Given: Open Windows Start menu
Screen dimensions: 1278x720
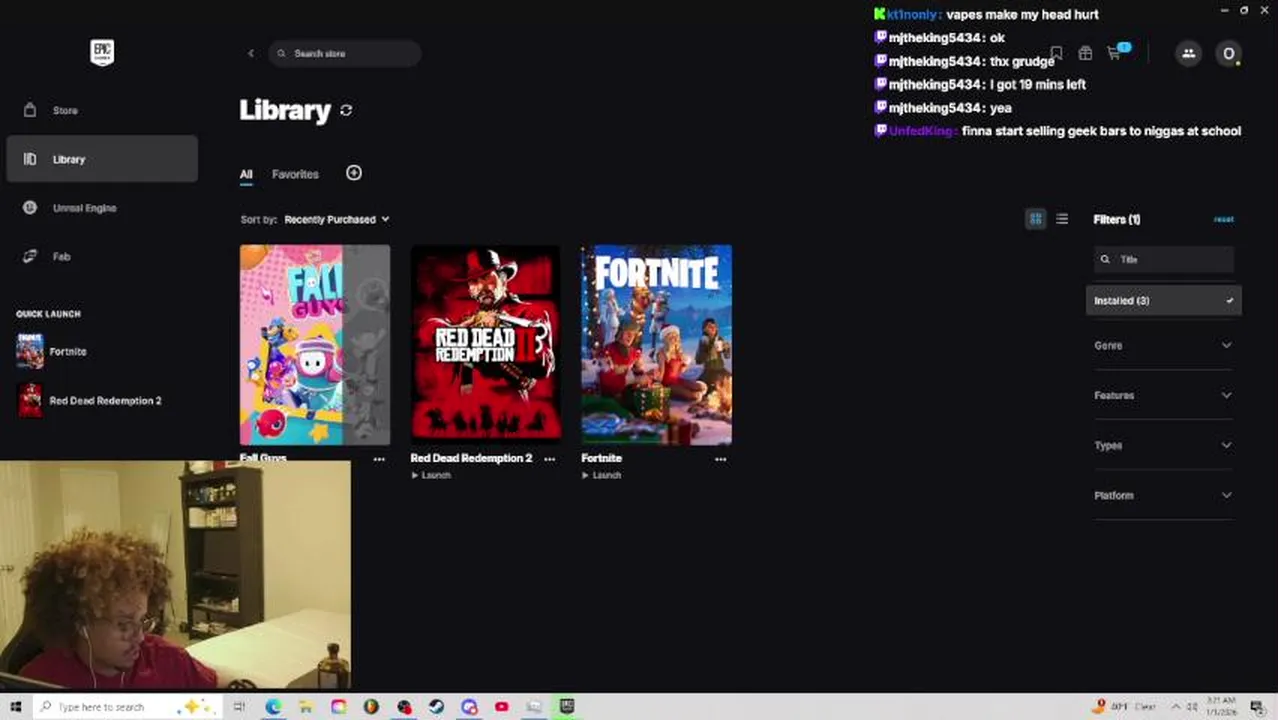Looking at the screenshot, I should click(x=15, y=707).
